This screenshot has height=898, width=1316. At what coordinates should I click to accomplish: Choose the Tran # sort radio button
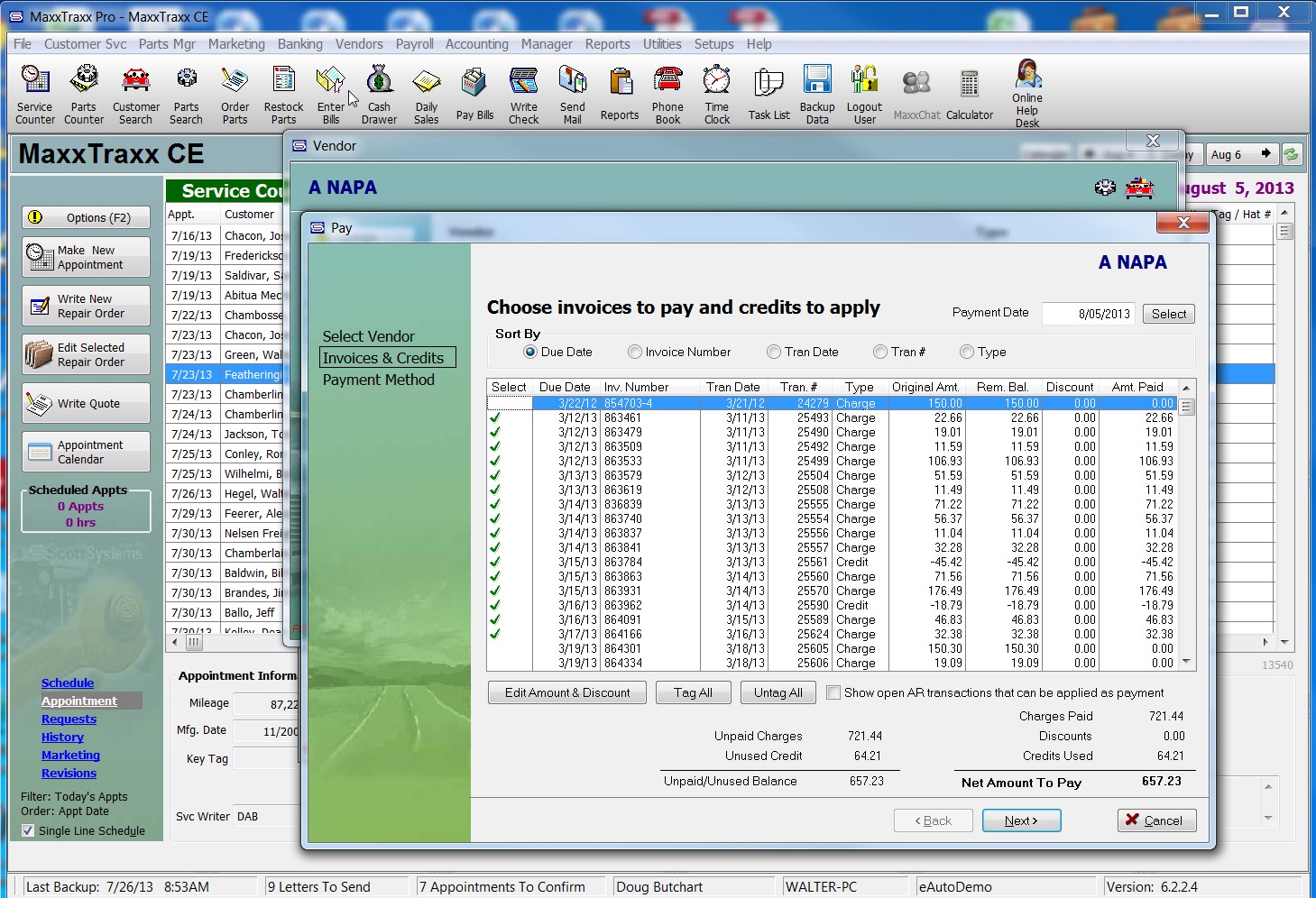coord(880,352)
